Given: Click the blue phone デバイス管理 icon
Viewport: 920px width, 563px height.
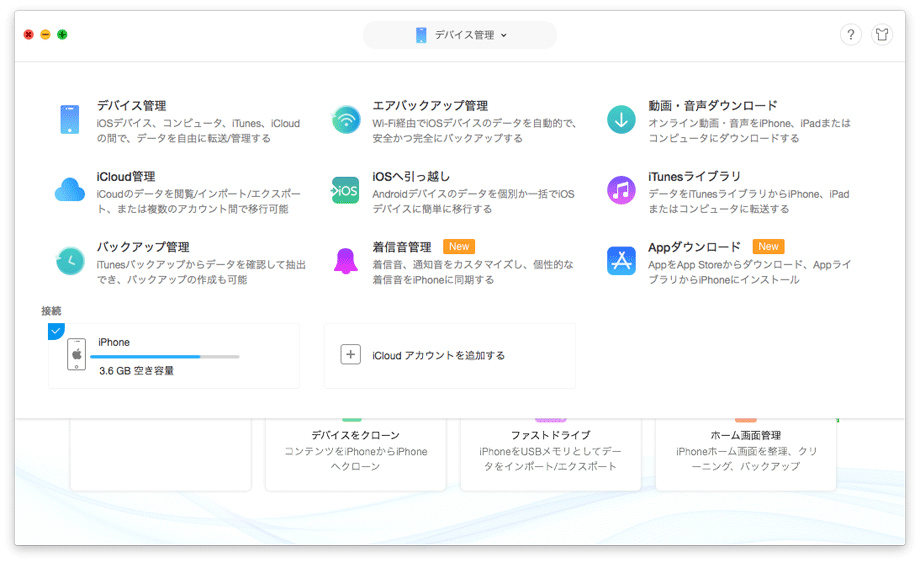Looking at the screenshot, I should pos(70,120).
